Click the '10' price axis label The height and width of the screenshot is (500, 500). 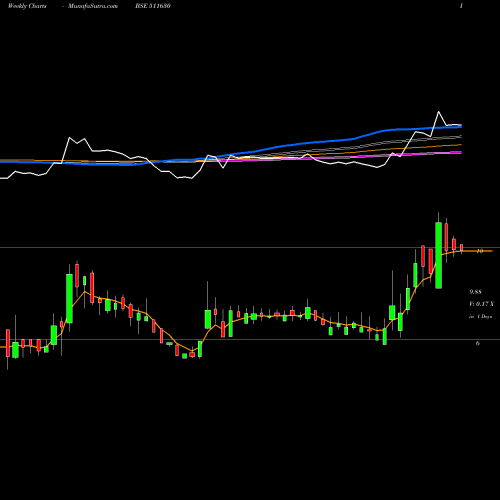tap(480, 251)
